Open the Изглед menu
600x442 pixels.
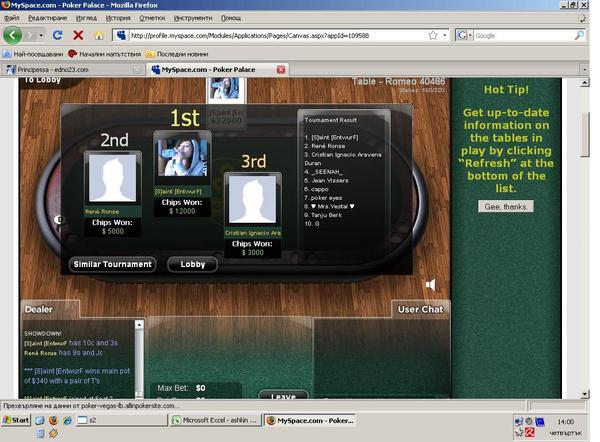(x=86, y=18)
